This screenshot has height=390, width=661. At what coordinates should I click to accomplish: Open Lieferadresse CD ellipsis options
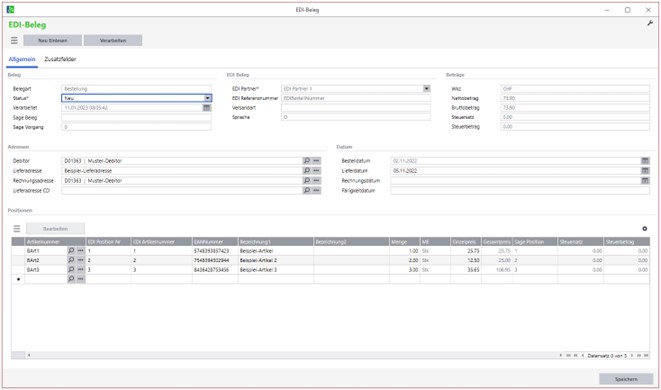316,191
